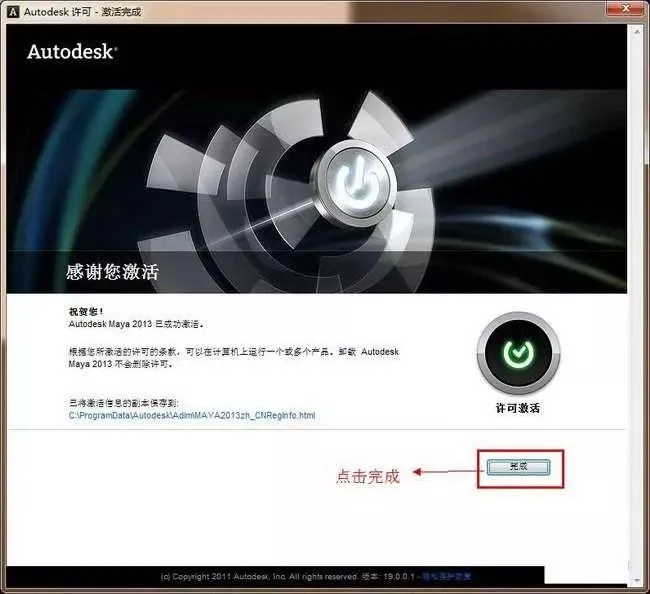The height and width of the screenshot is (594, 650).
Task: Click the 完成 button
Action: (518, 467)
